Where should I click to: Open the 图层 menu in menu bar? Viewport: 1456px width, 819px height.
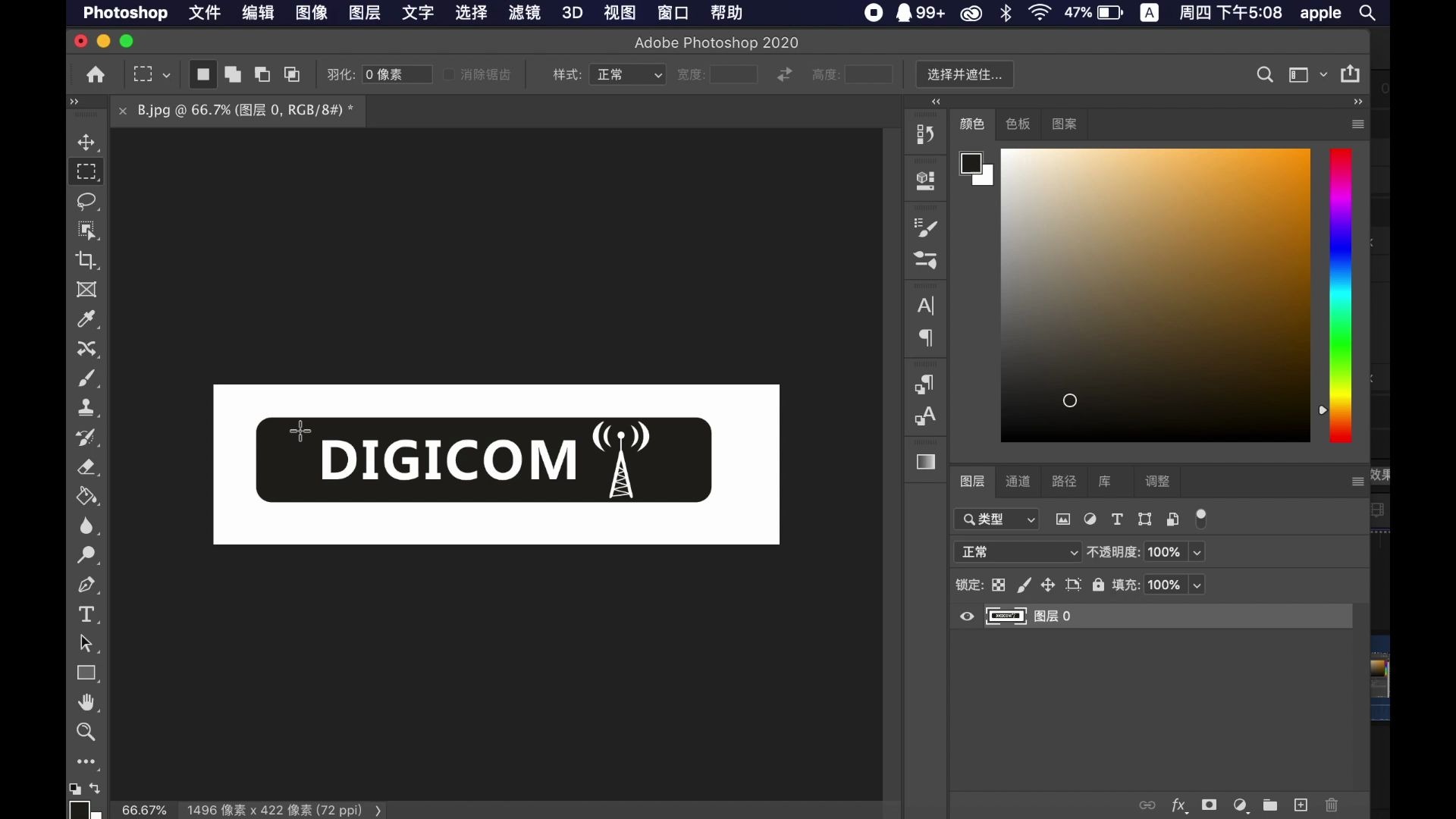[x=364, y=13]
